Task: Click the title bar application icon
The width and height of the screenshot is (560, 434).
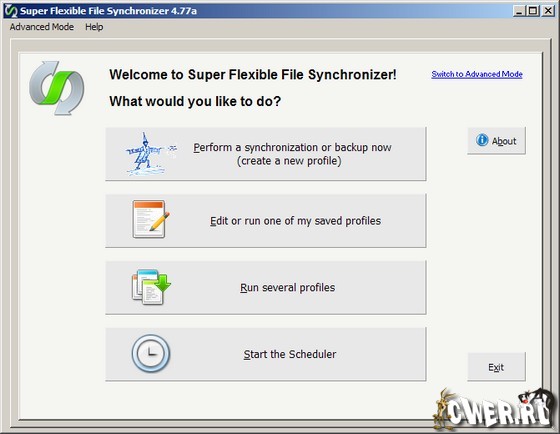Action: pos(11,11)
